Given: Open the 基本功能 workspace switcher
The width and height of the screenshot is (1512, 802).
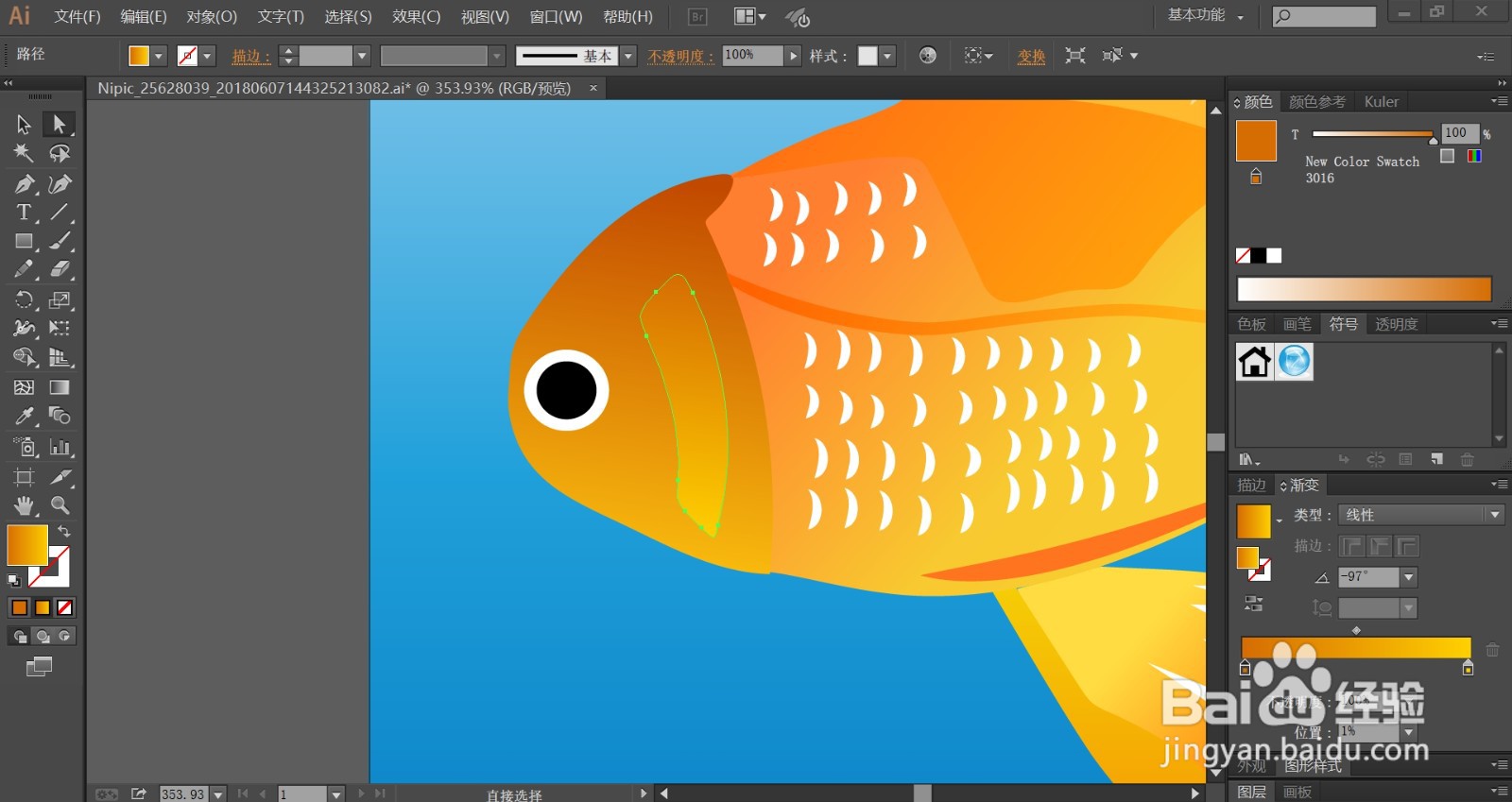Looking at the screenshot, I should tap(1205, 16).
